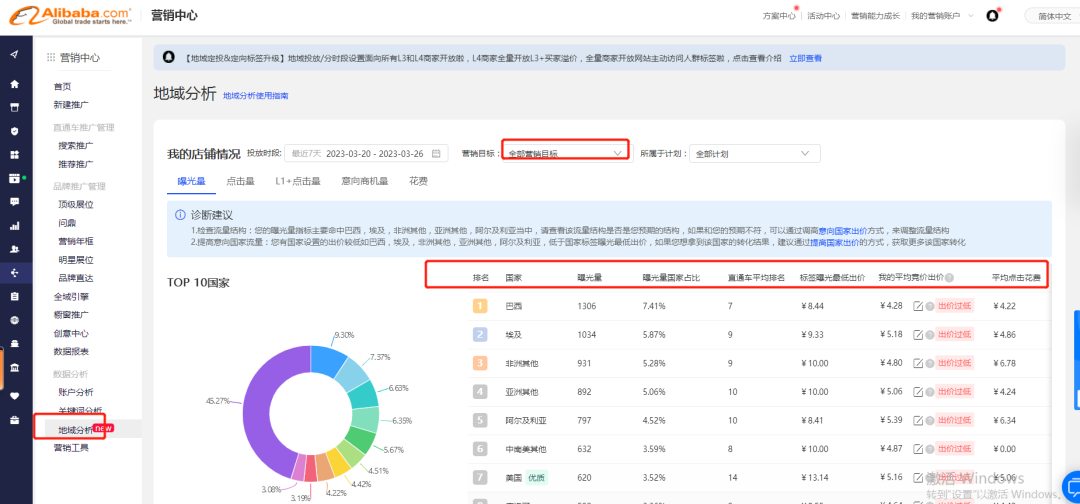Switch to the L1+点击量 tab
Image resolution: width=1080 pixels, height=504 pixels.
point(298,181)
